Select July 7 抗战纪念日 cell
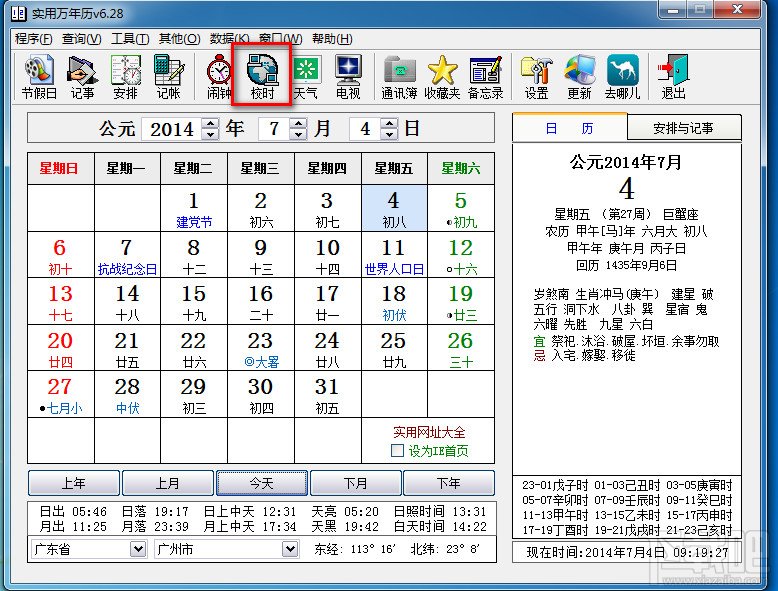The width and height of the screenshot is (778, 591). pos(127,255)
